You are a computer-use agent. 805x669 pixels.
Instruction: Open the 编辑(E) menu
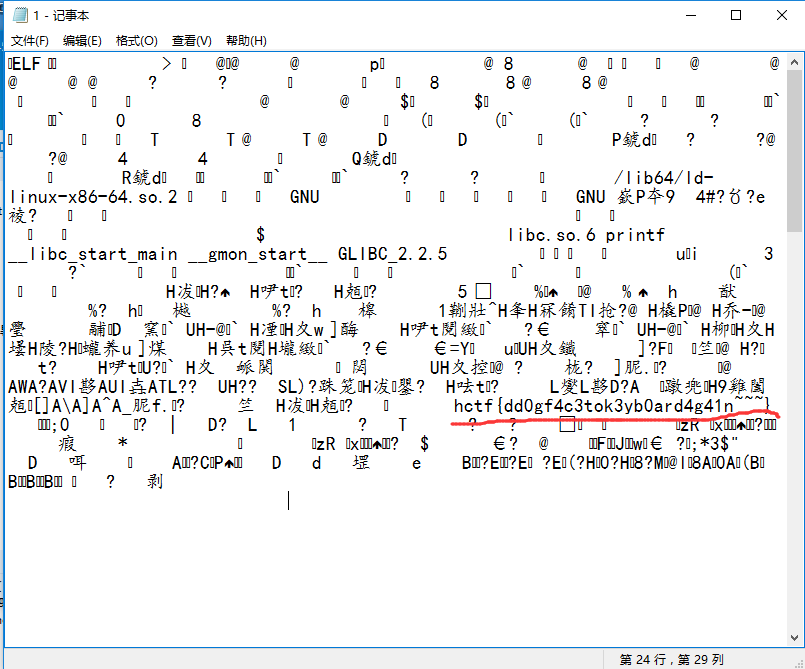coord(82,41)
